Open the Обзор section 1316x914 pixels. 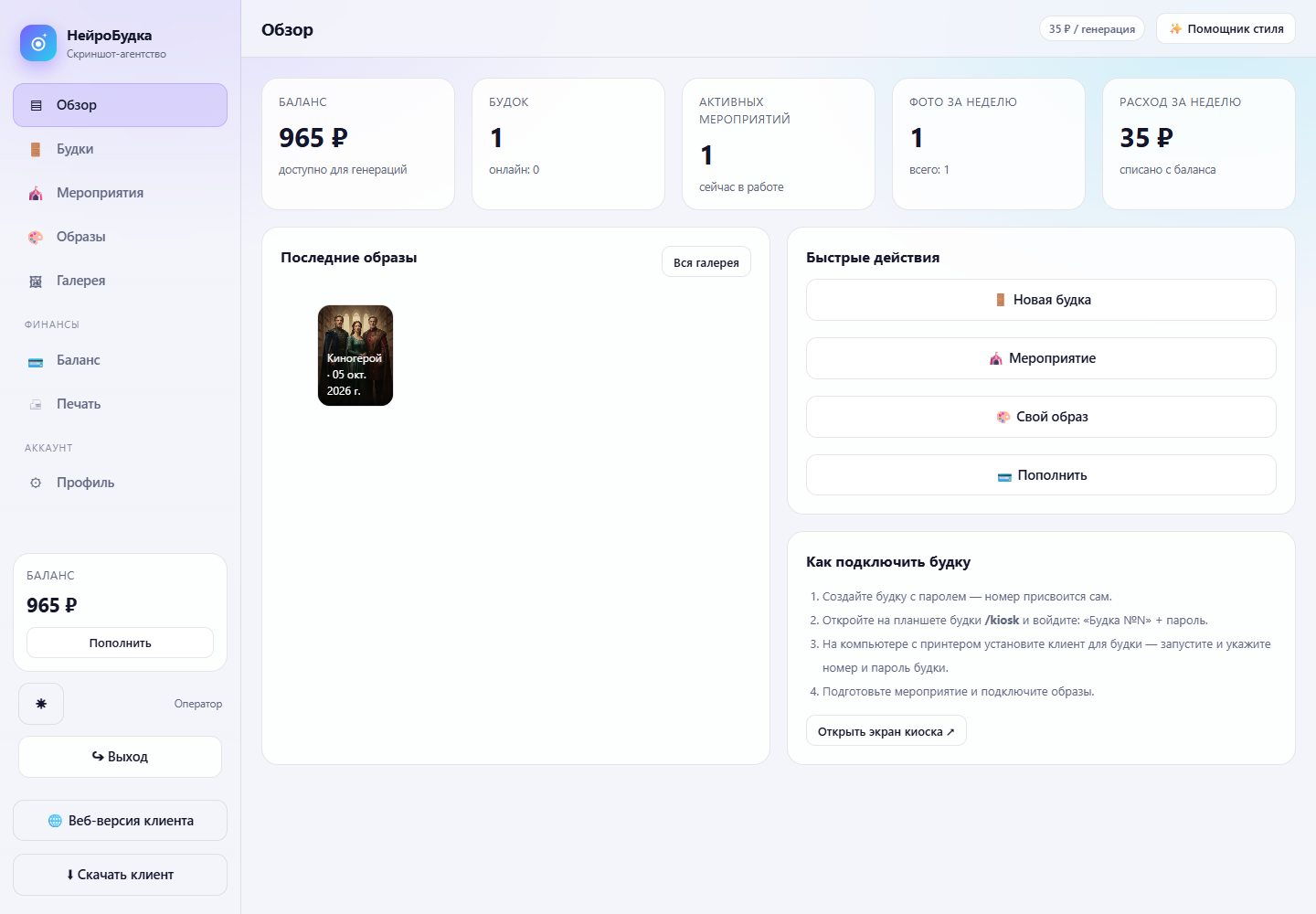120,105
